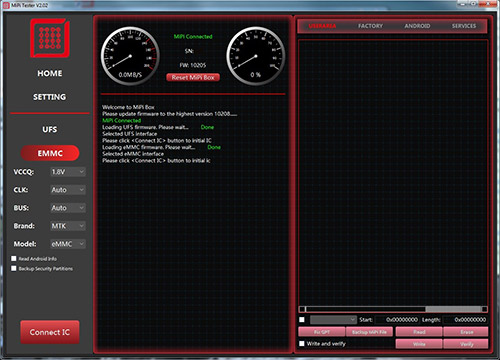
Task: Open the HOME page
Action: pyautogui.click(x=50, y=73)
